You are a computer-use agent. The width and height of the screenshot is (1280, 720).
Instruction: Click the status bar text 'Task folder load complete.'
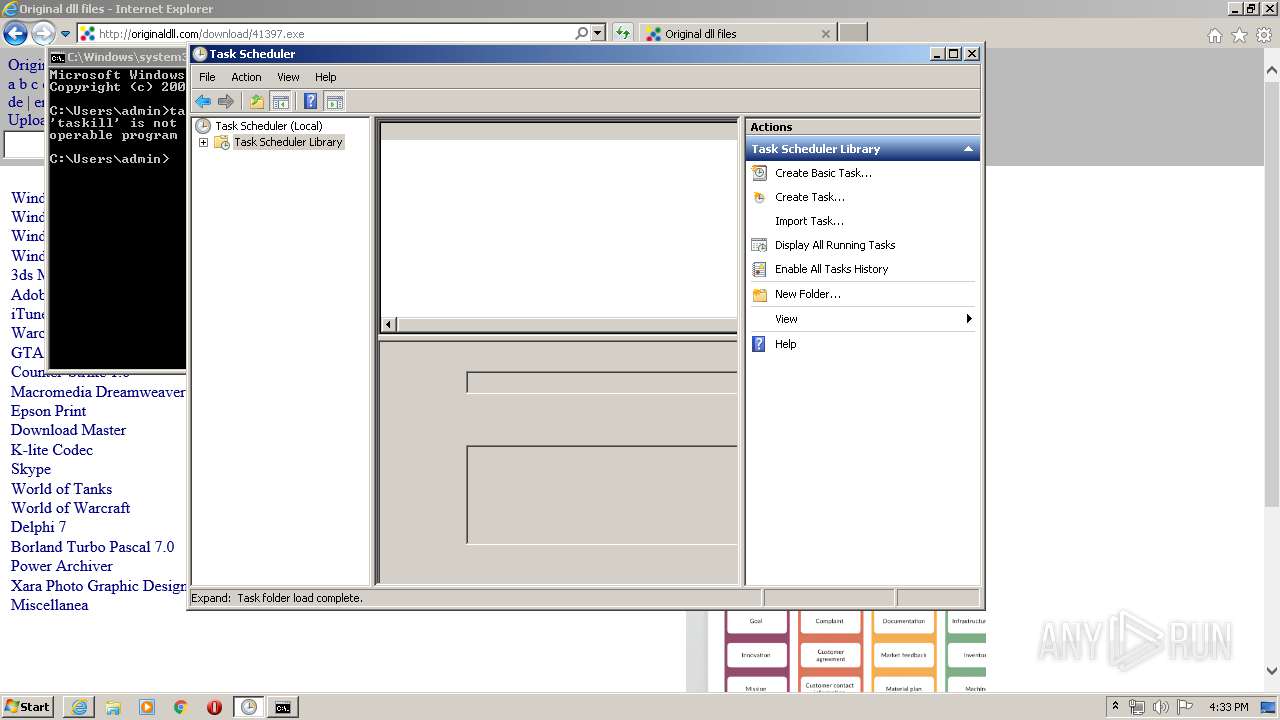[x=299, y=598]
